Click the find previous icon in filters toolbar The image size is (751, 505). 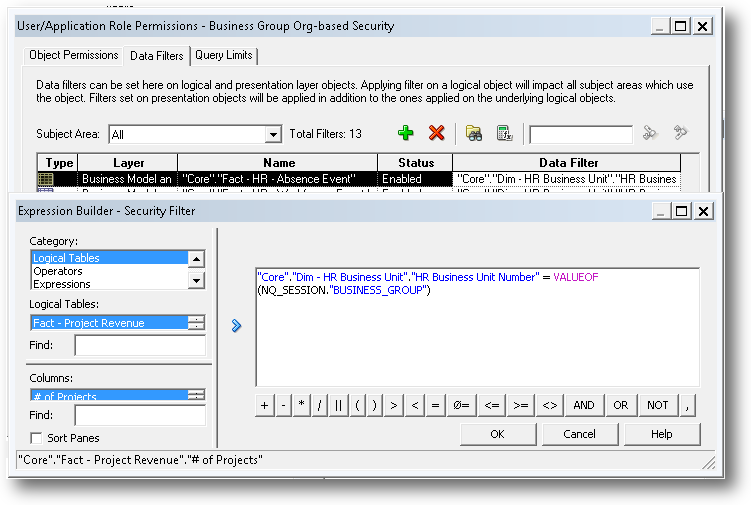coord(650,133)
